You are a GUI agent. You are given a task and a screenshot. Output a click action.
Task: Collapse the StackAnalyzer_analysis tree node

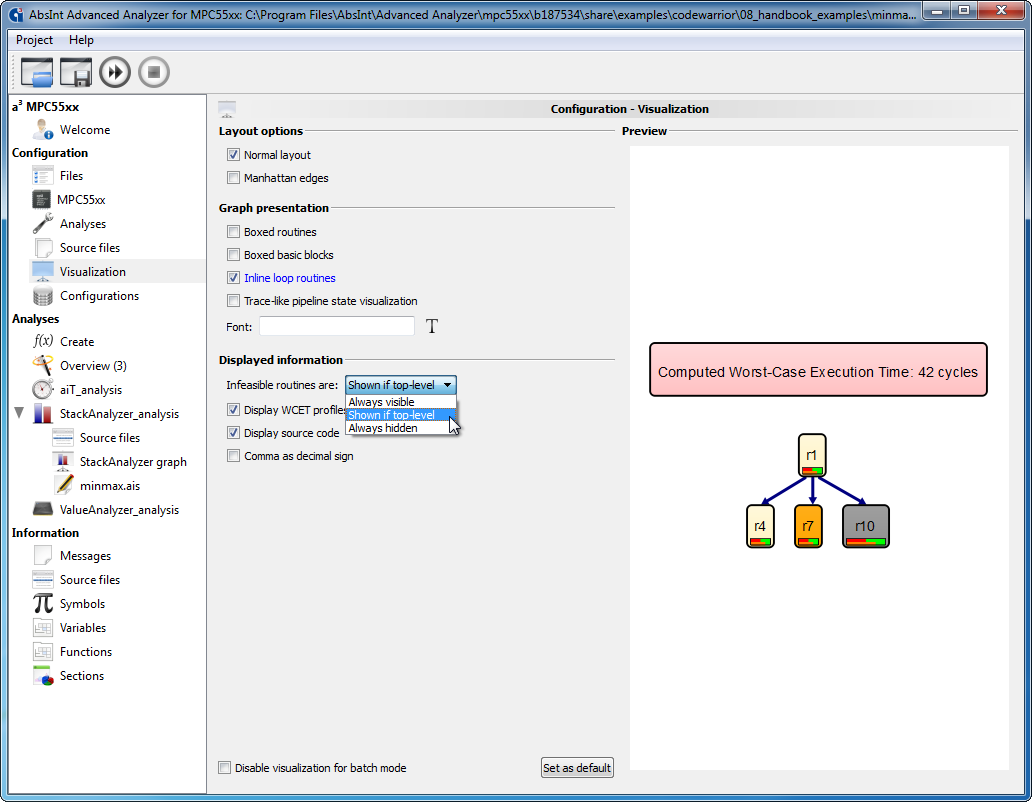[19, 413]
